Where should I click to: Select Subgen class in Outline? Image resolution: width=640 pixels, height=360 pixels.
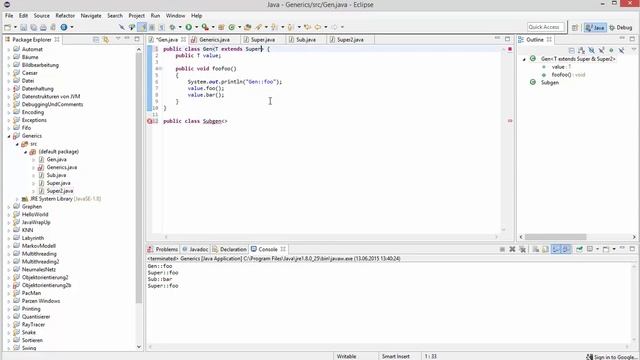pos(549,82)
